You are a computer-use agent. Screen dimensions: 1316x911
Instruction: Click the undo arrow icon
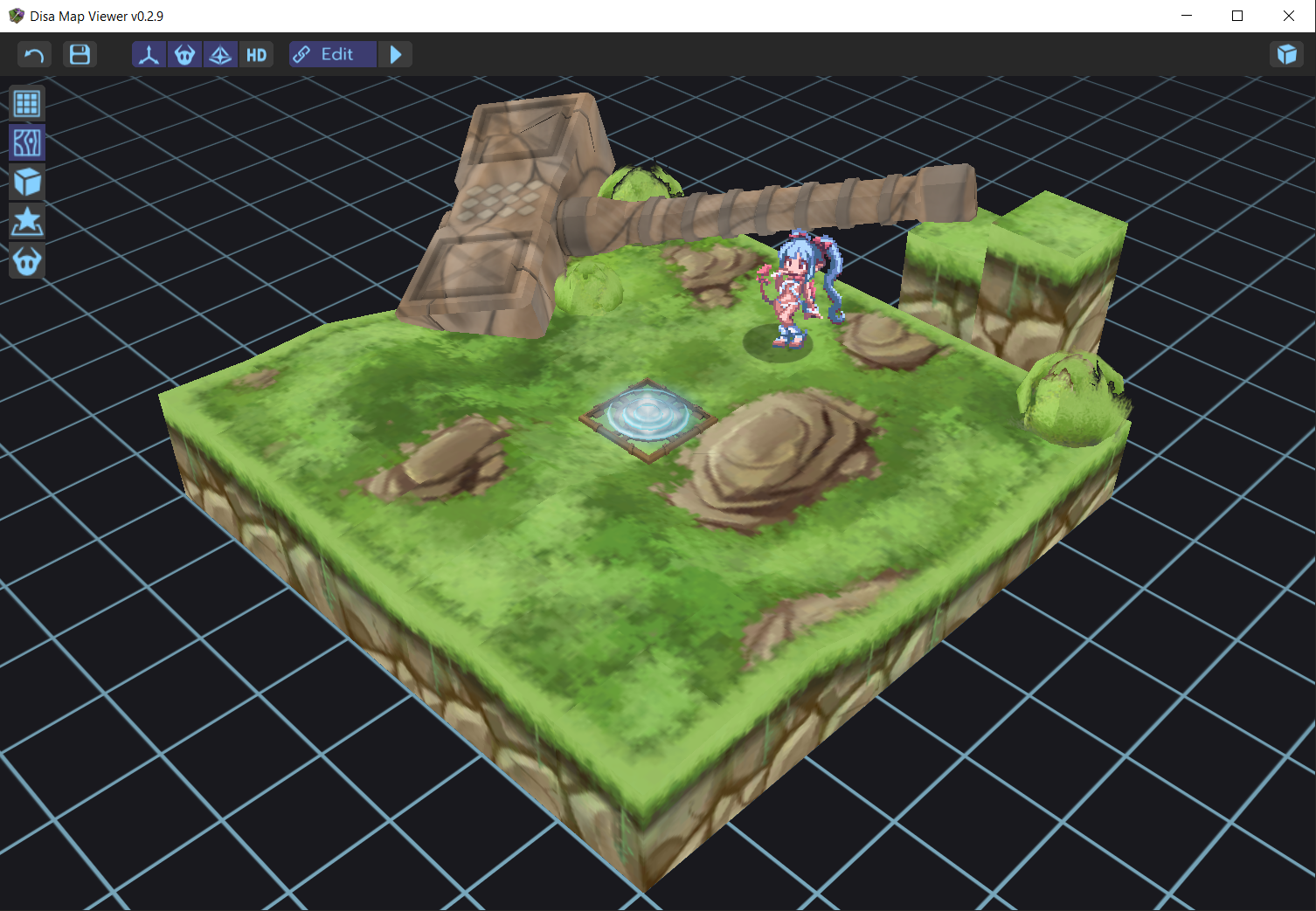[x=34, y=55]
